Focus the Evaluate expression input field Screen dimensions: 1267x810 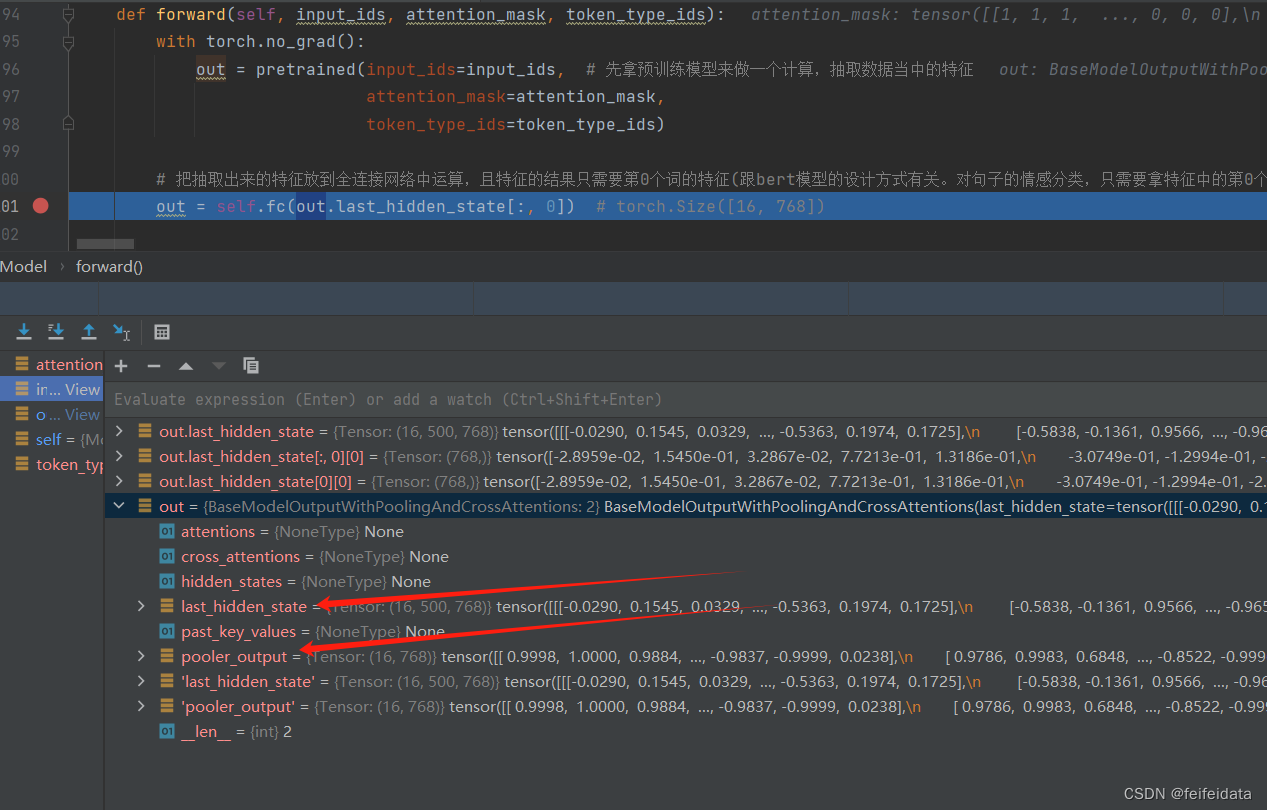686,399
